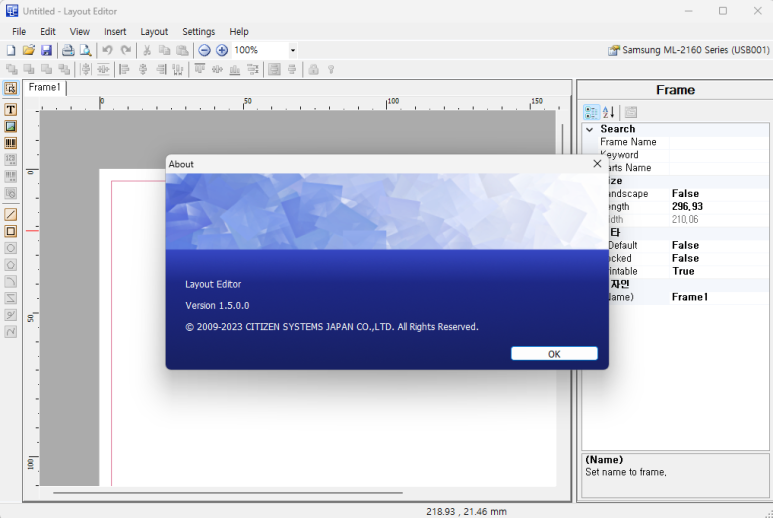Click the Frame Name search field
The height and width of the screenshot is (518, 773).
pos(718,142)
